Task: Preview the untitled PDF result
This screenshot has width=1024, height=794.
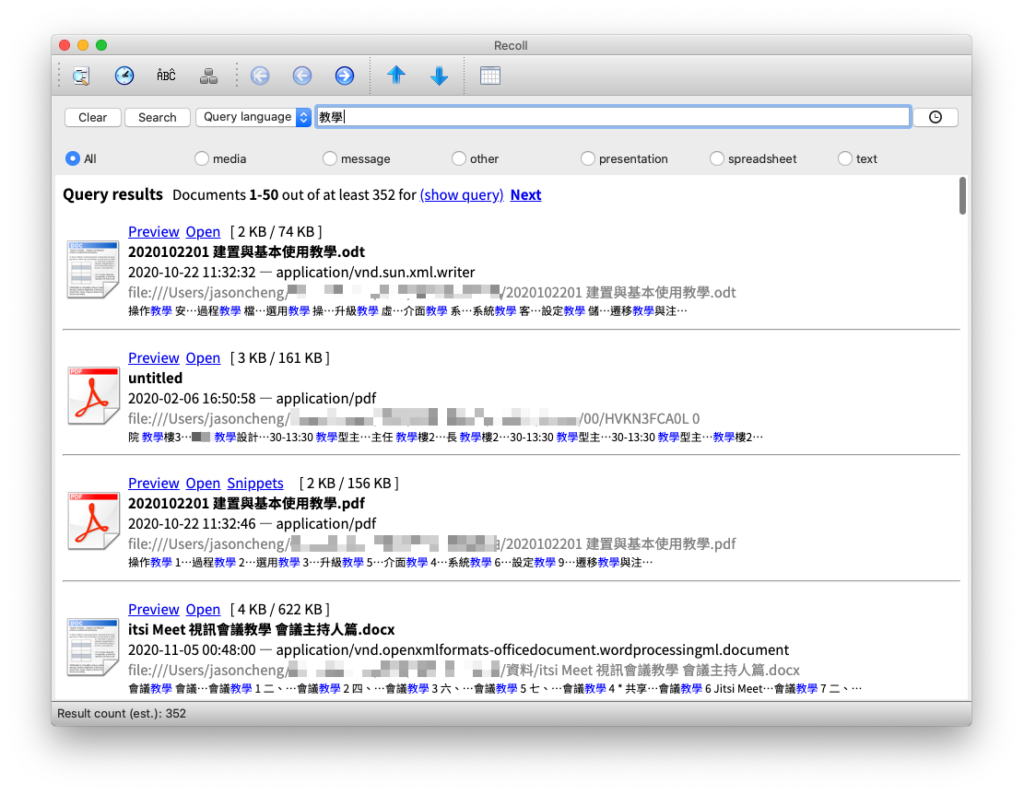Action: (153, 358)
